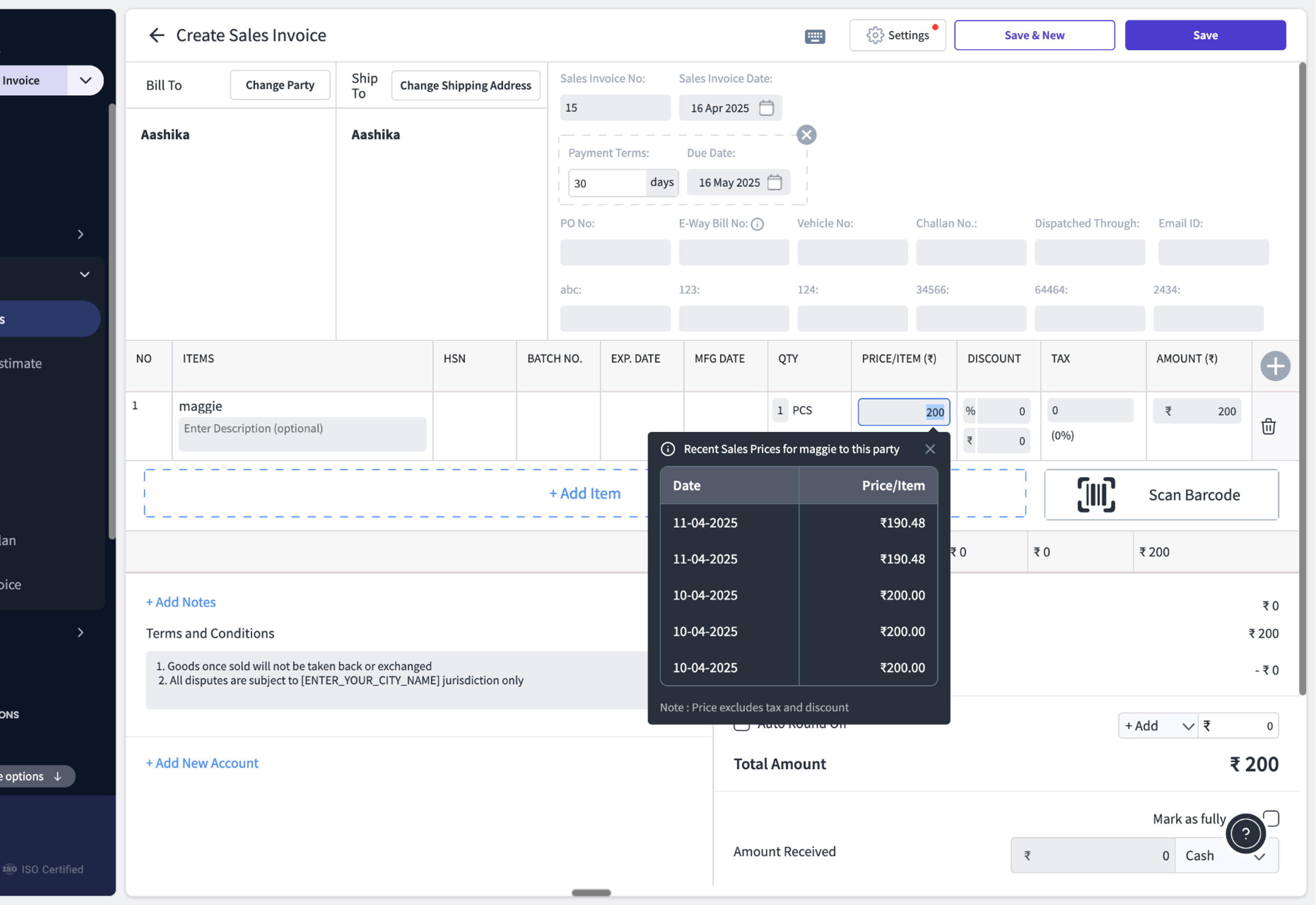Expand the Invoice dropdown in sidebar
This screenshot has width=1316, height=905.
(x=86, y=81)
